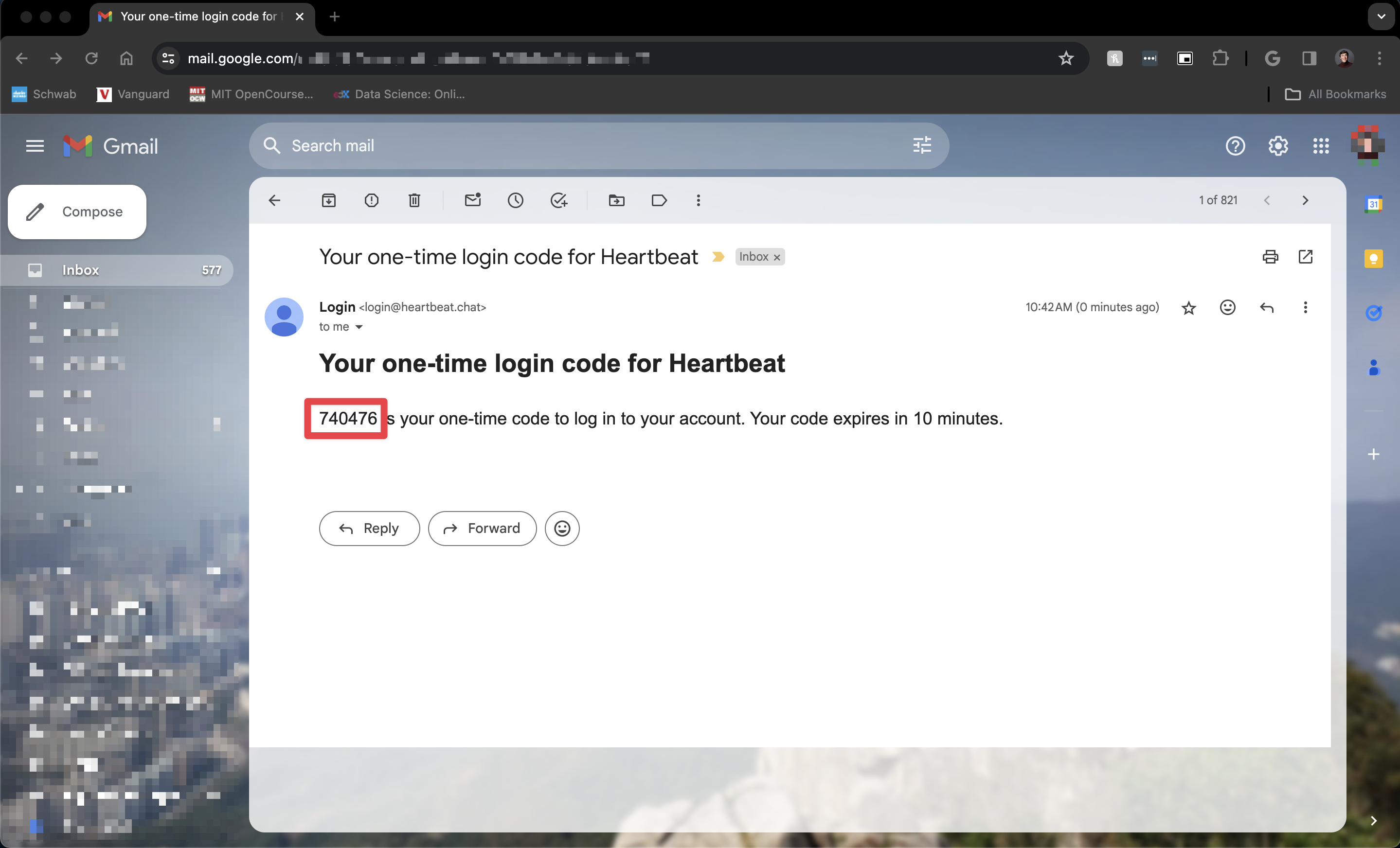This screenshot has height=848, width=1400.
Task: Open the Google account avatar
Action: tap(1368, 146)
